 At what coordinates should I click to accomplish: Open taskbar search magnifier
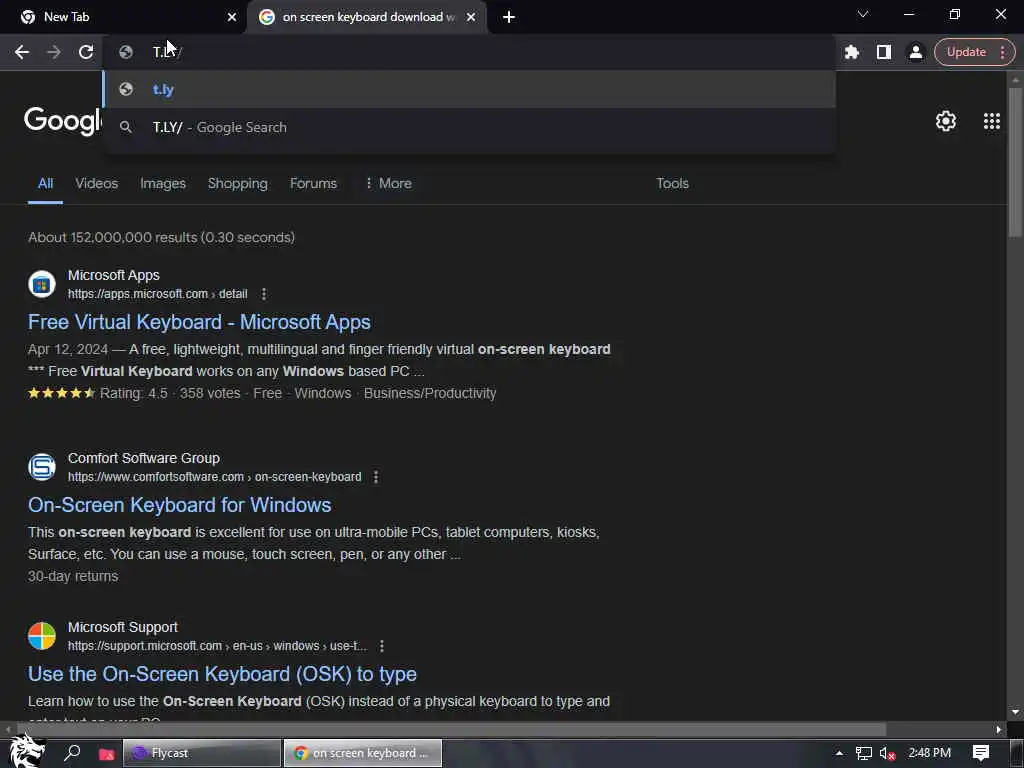(x=72, y=753)
